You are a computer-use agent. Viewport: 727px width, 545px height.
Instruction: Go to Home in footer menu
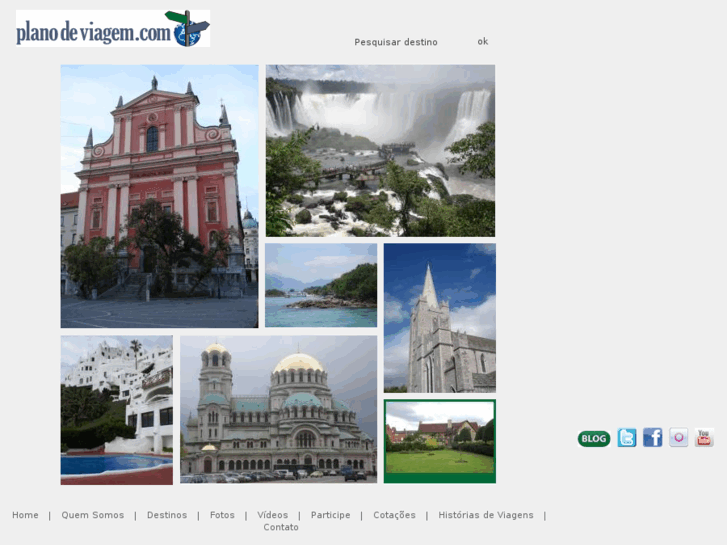(25, 515)
